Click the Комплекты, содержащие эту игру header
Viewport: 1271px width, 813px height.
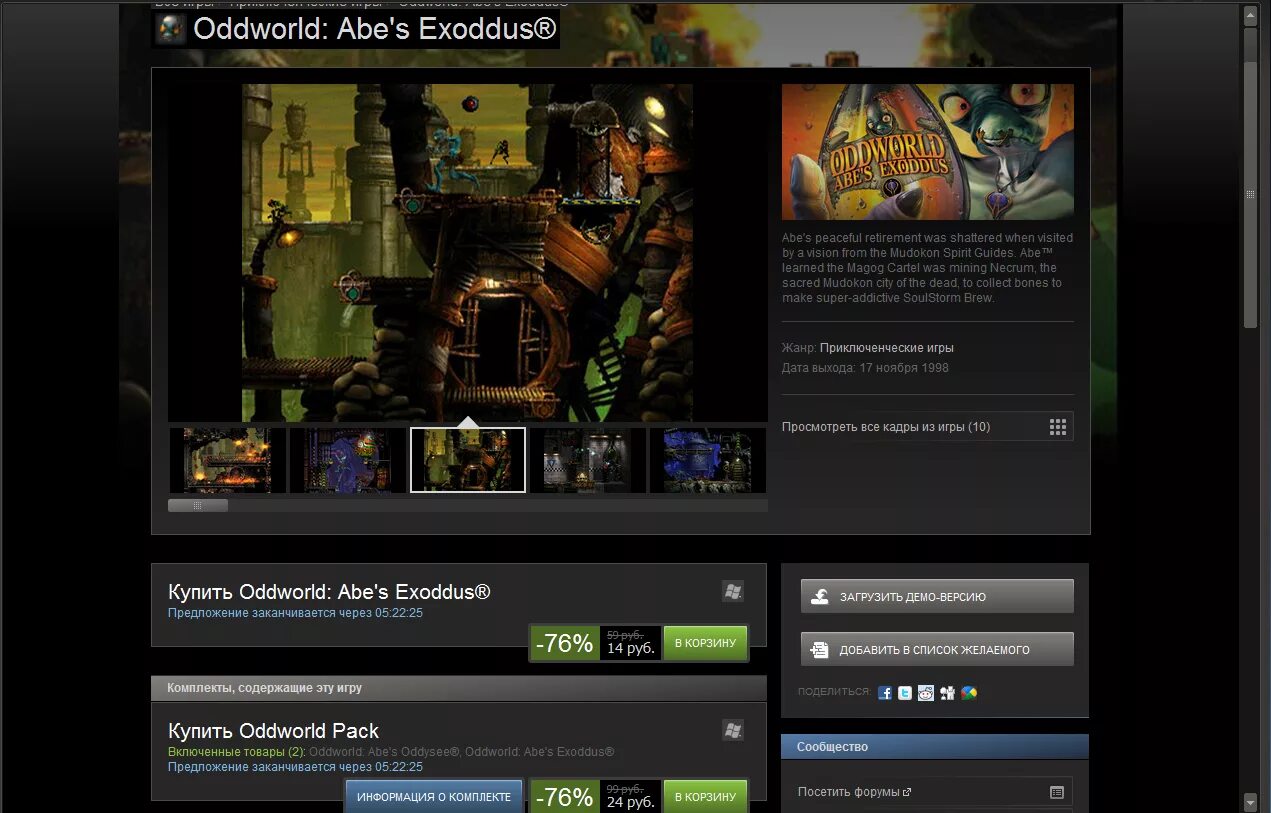pos(459,688)
